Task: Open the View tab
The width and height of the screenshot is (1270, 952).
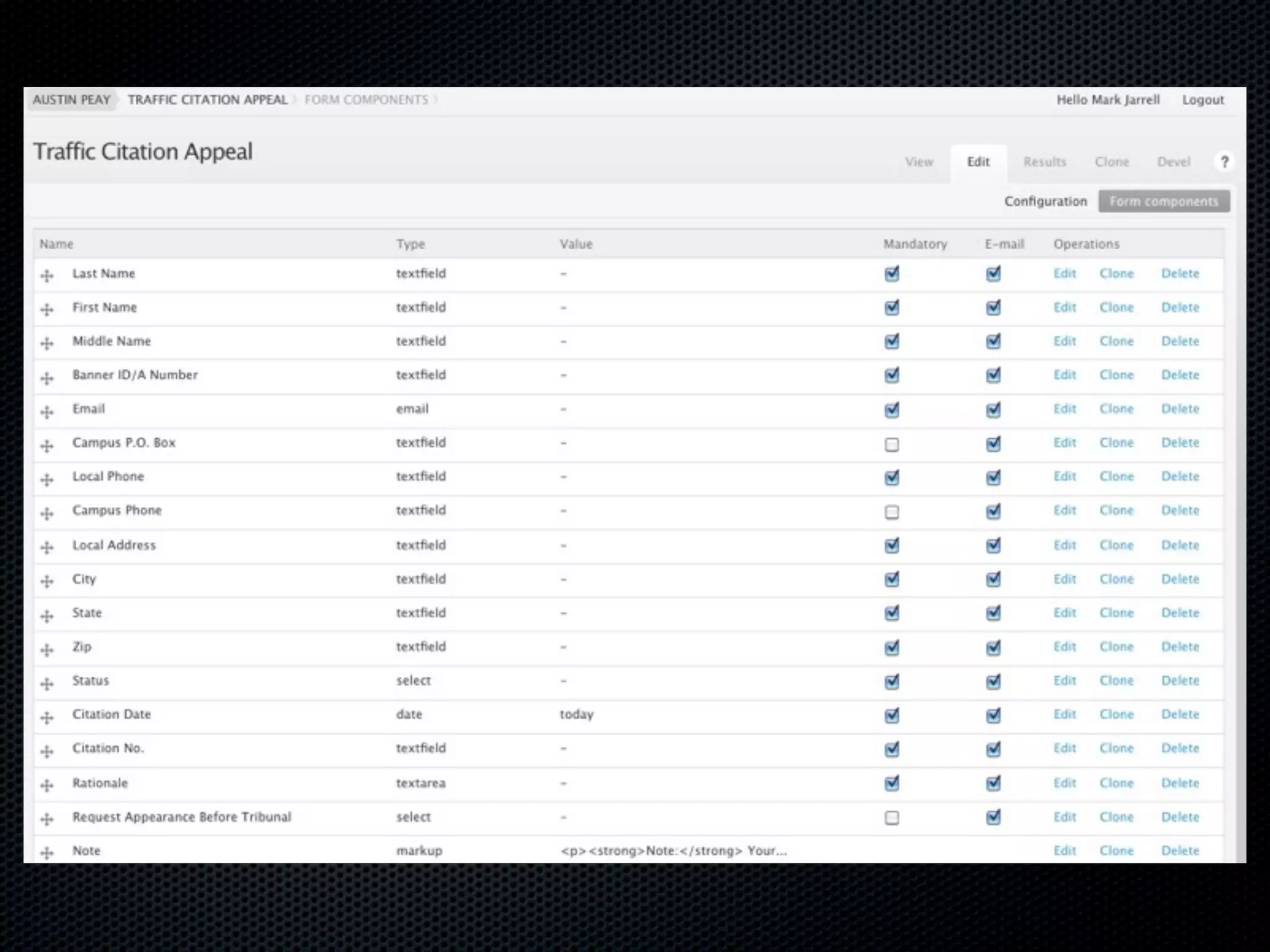Action: point(918,162)
